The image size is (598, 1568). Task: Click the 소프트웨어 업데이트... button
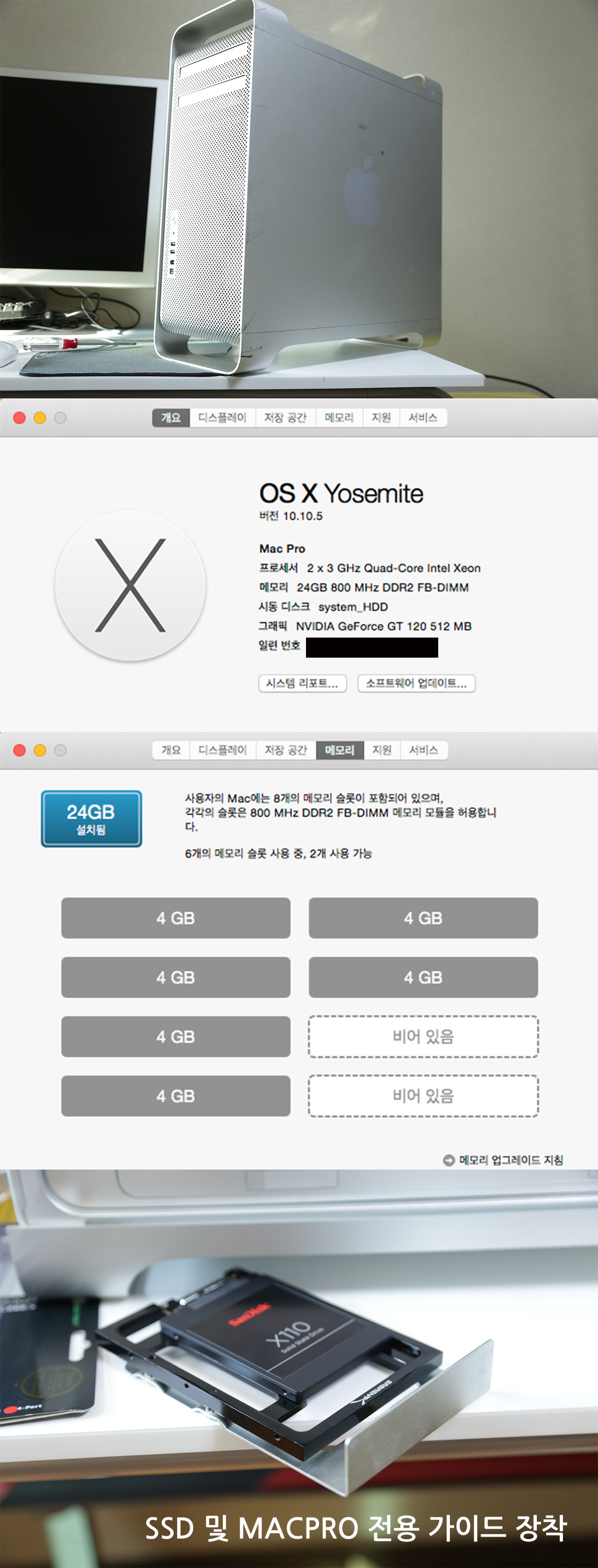[417, 683]
